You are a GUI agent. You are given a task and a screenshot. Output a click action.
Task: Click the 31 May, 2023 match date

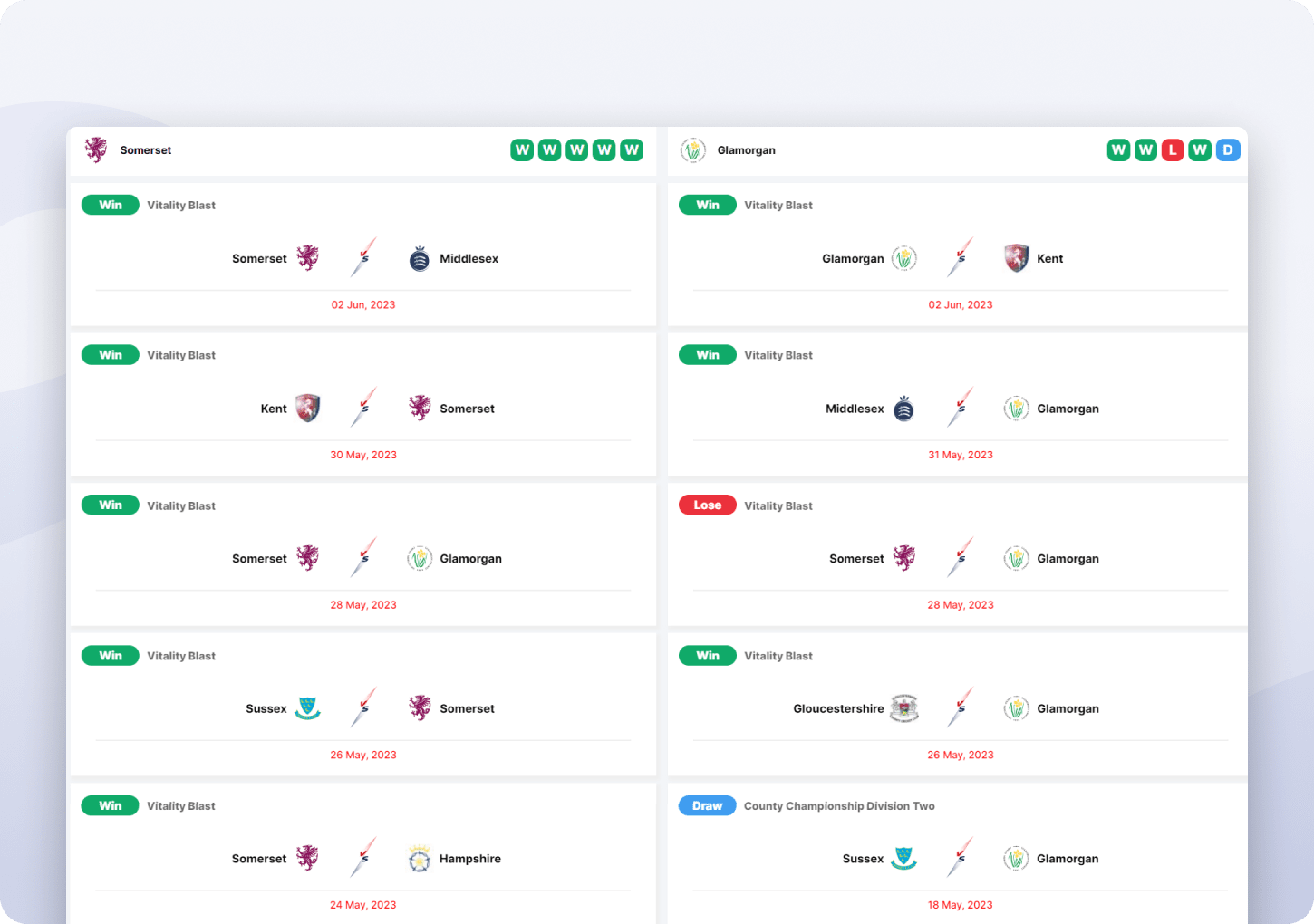961,455
